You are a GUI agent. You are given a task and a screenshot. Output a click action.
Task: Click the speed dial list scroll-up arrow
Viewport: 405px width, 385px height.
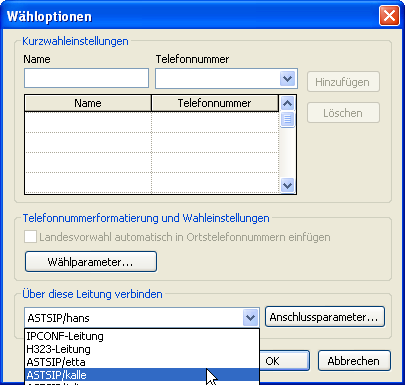pyautogui.click(x=287, y=103)
